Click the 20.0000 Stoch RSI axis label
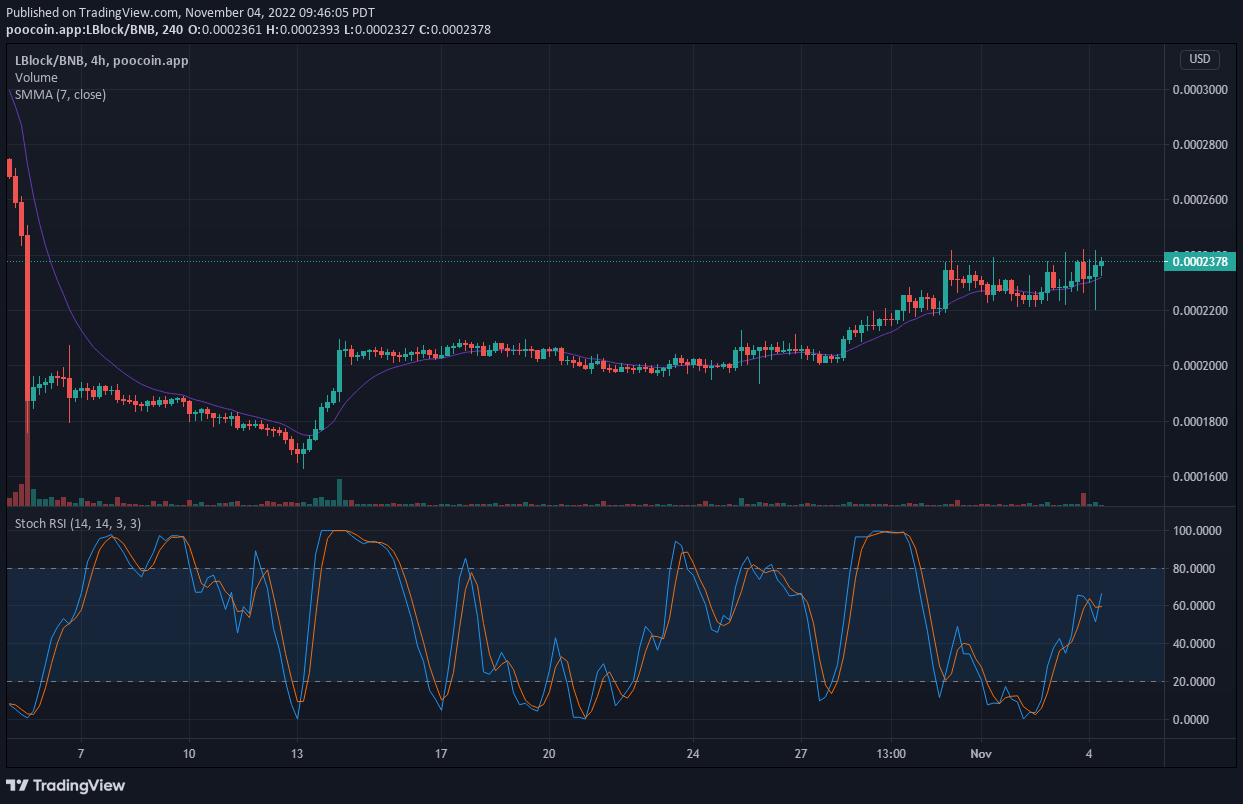Image resolution: width=1243 pixels, height=804 pixels. pos(1196,682)
